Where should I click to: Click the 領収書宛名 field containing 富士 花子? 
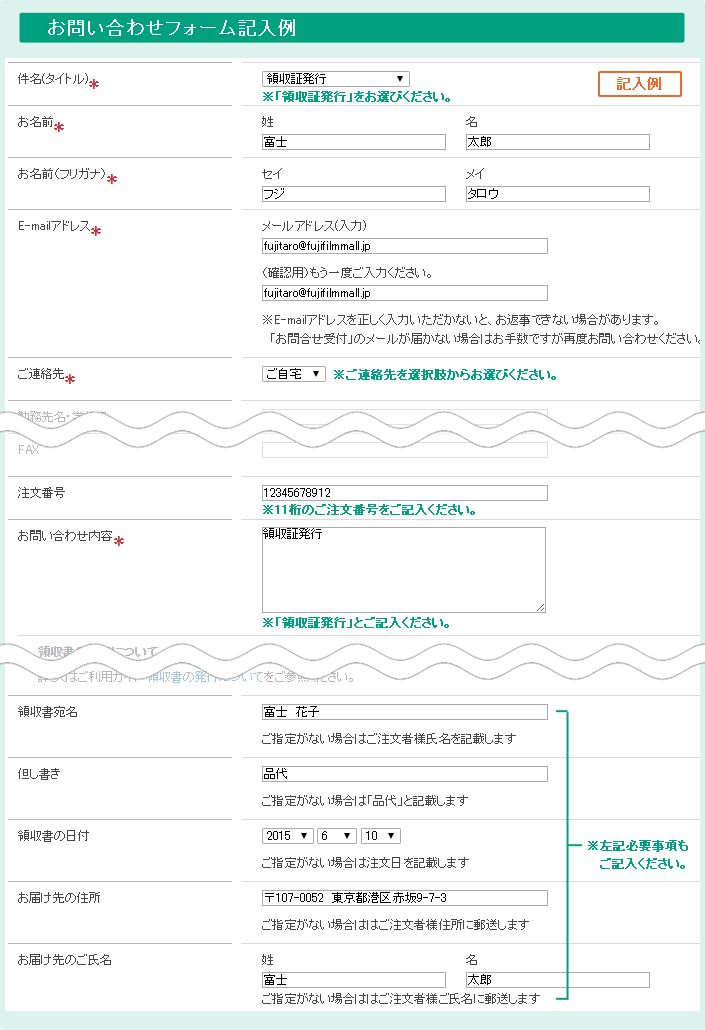click(x=404, y=713)
